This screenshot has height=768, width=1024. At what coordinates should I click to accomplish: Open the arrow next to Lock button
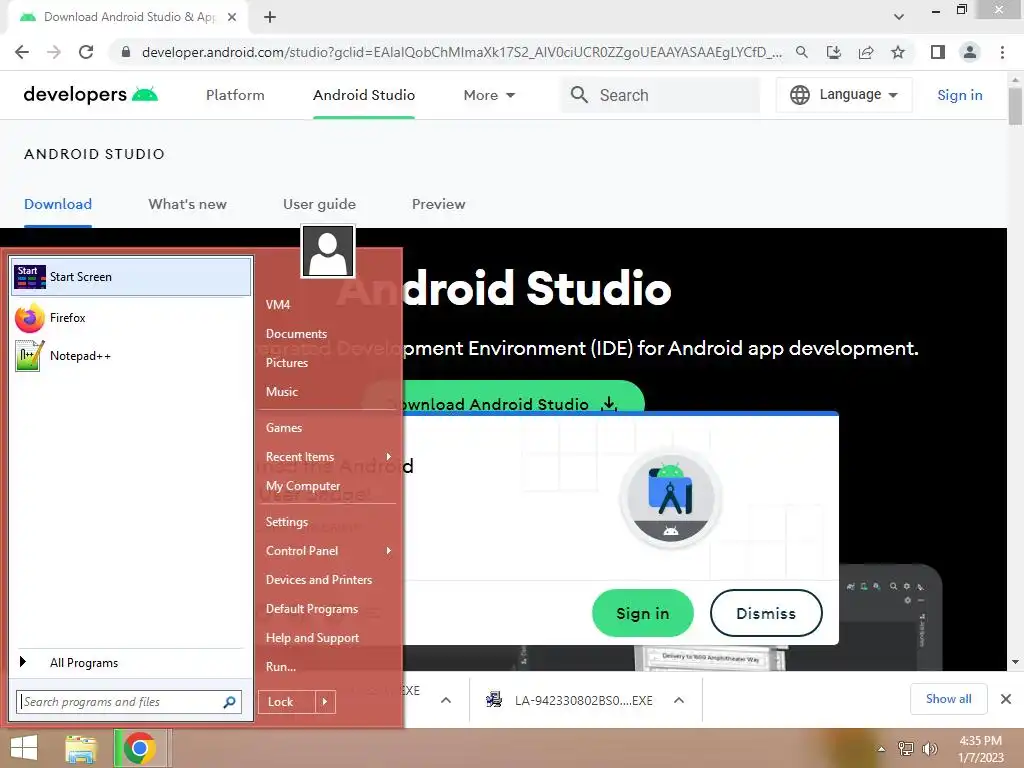[325, 702]
